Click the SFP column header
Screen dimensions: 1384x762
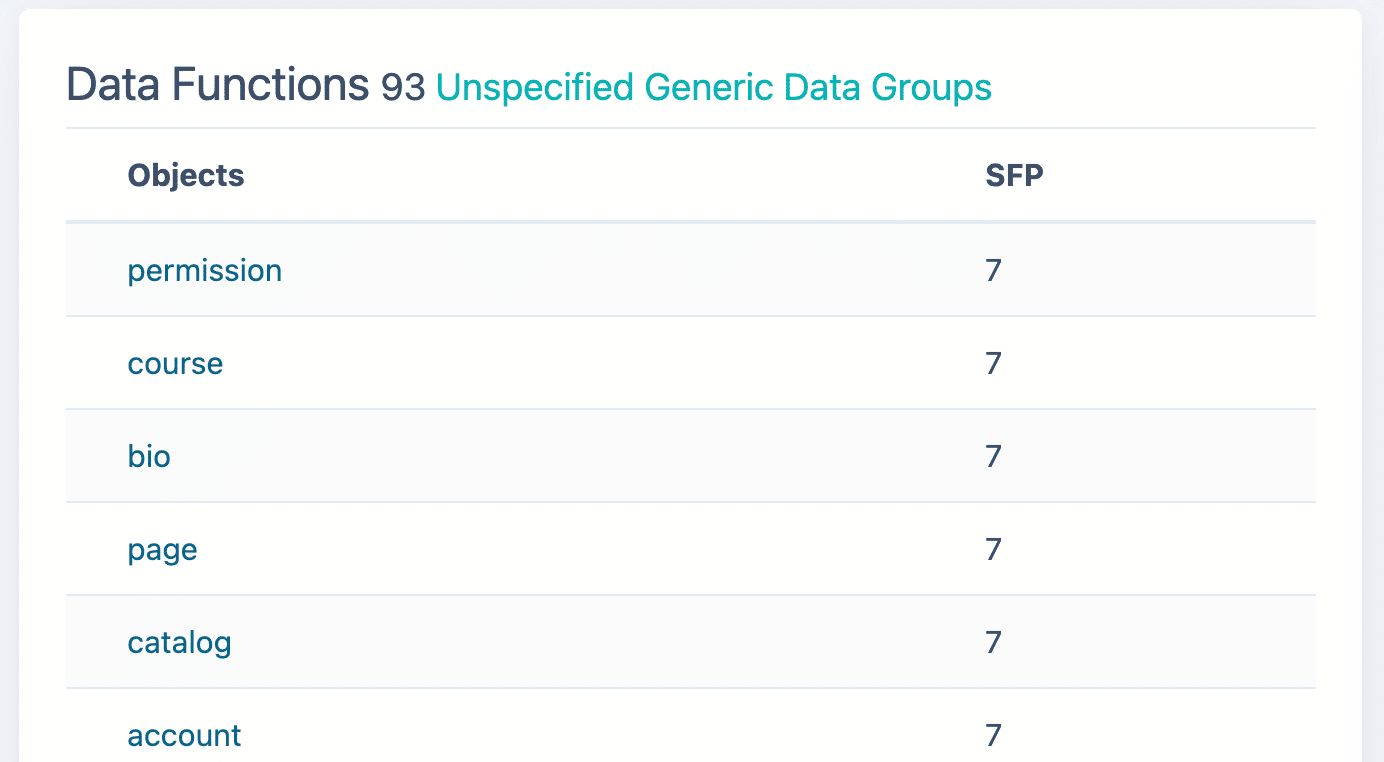1014,175
